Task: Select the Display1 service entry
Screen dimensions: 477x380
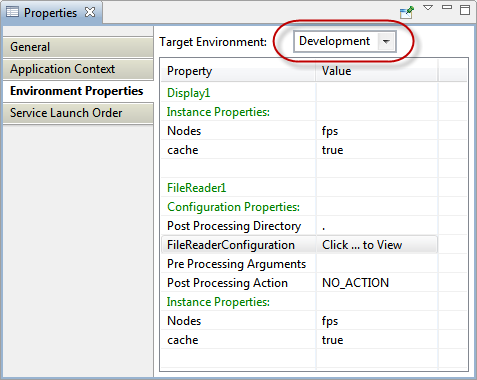Action: pos(189,93)
